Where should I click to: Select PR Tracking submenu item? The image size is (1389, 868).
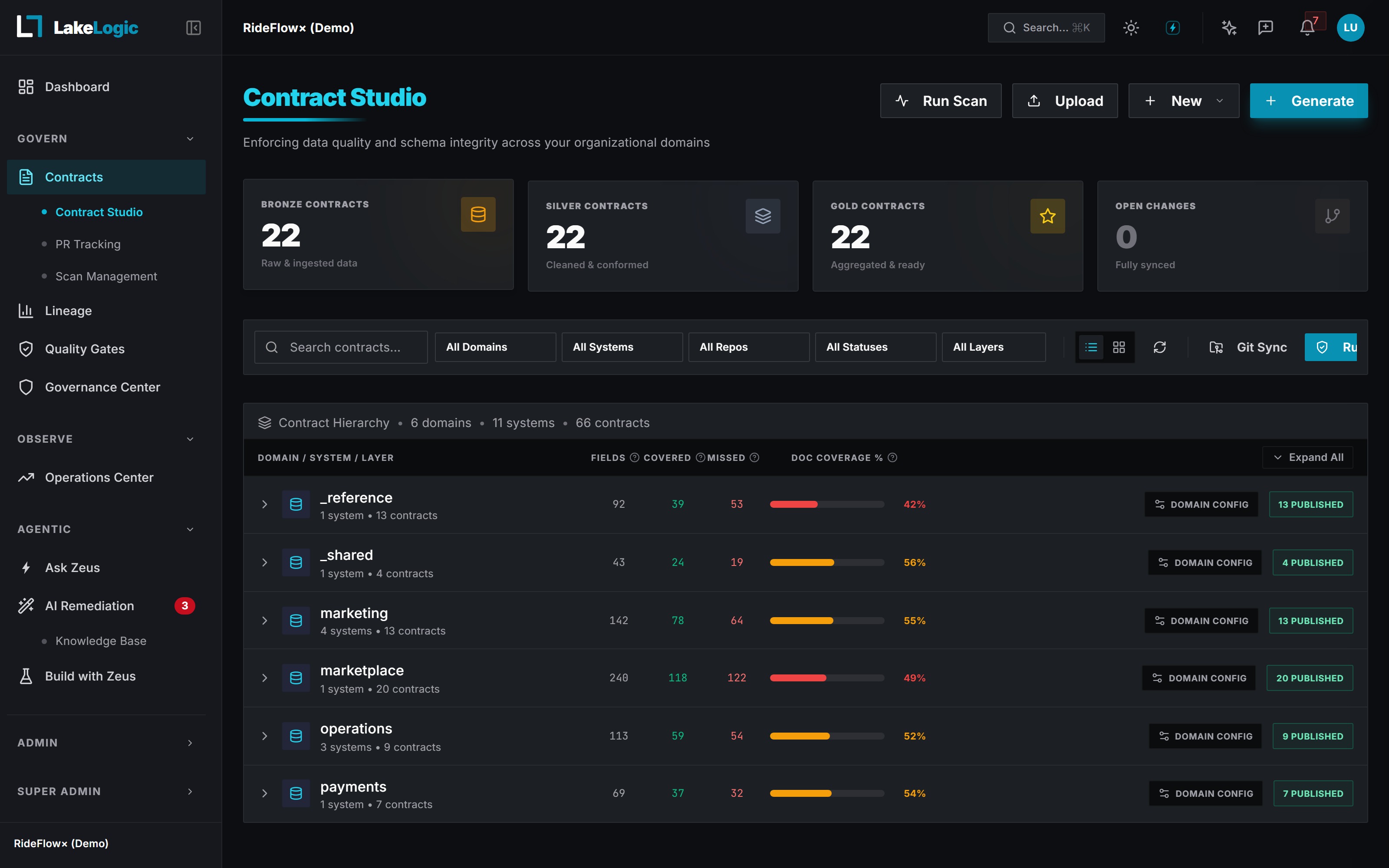[88, 244]
